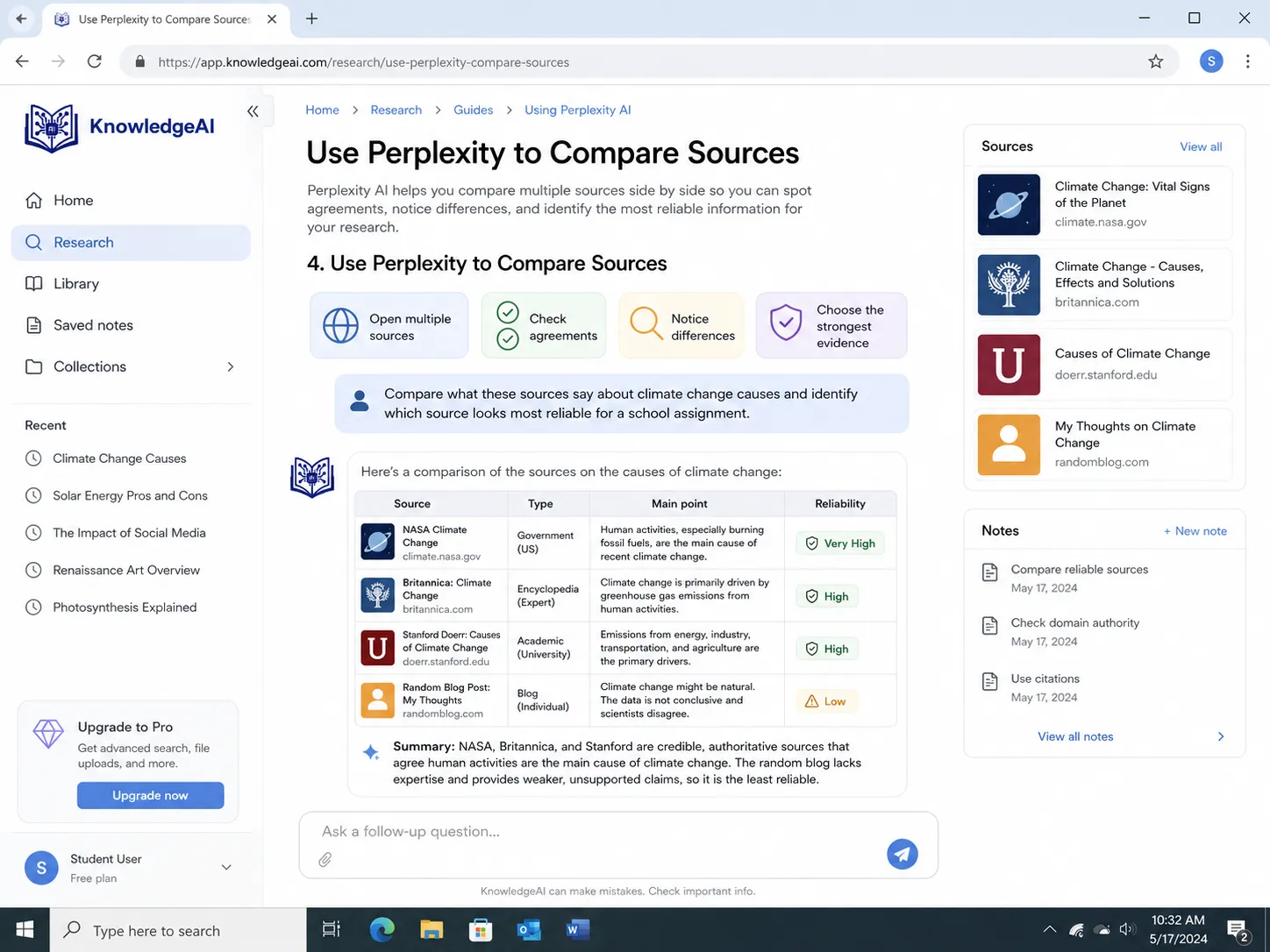Open a new browser tab with the plus button
The width and height of the screenshot is (1270, 952).
tap(311, 18)
